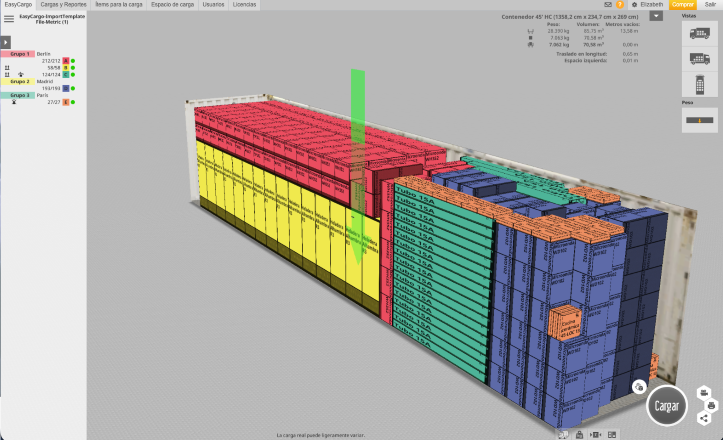Click the grid layout icon in bottom toolbar

click(612, 434)
